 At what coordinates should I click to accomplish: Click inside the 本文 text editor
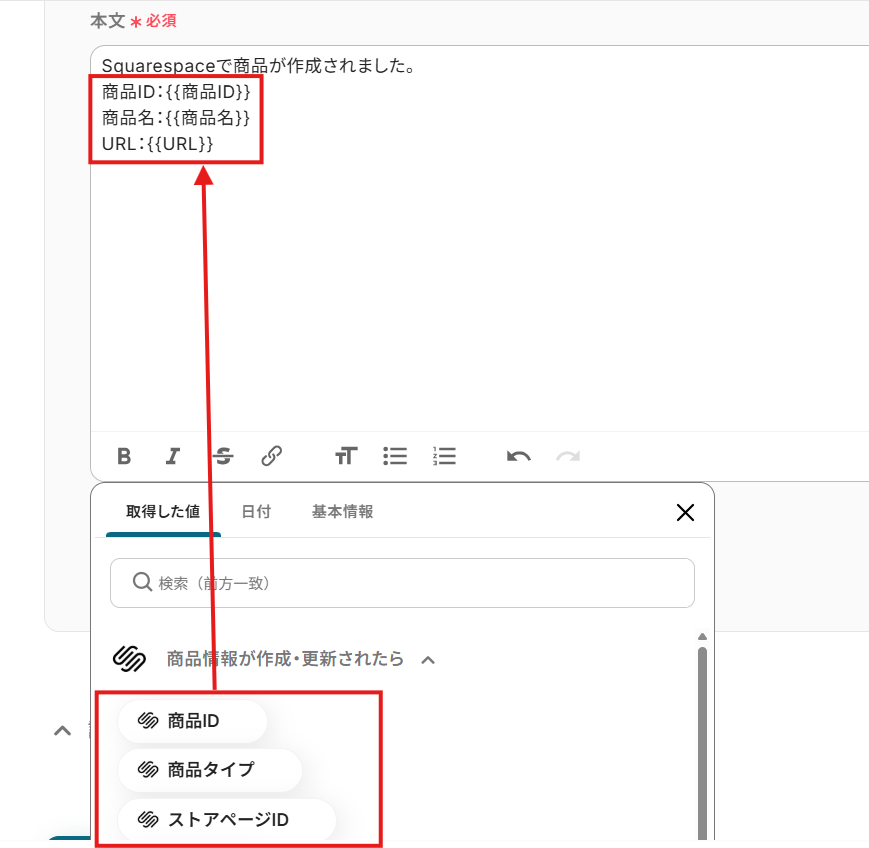[479, 238]
